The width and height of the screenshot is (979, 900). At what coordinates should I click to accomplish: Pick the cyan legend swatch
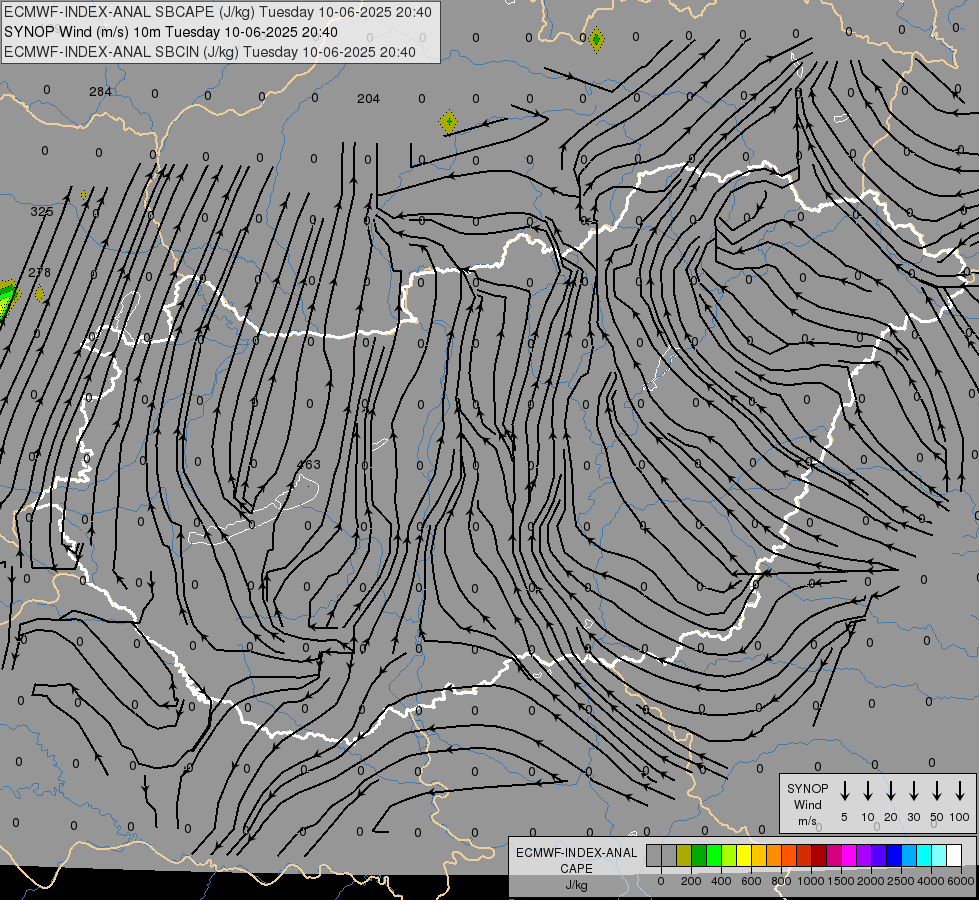point(924,855)
